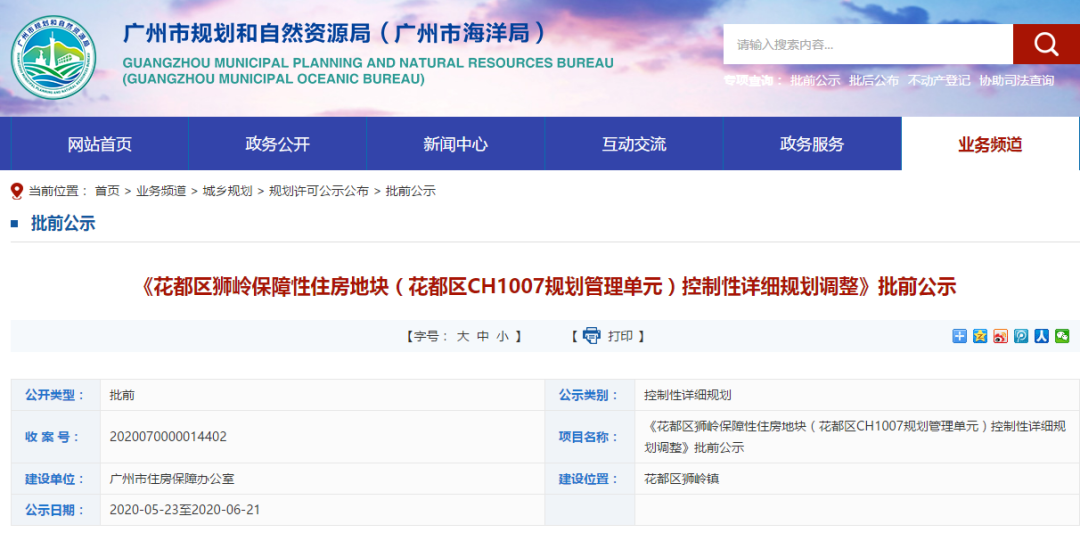Open the 政务公开 navigation tab
Screen dimensions: 1080x541
(x=278, y=144)
